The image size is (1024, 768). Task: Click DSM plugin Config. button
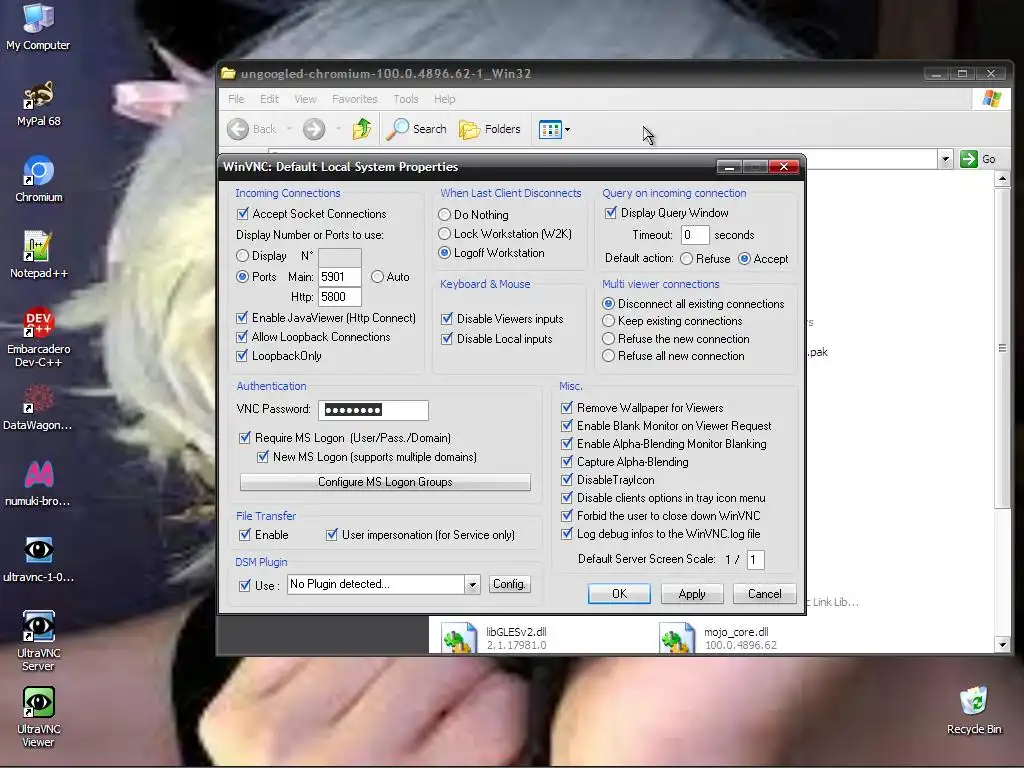(509, 584)
